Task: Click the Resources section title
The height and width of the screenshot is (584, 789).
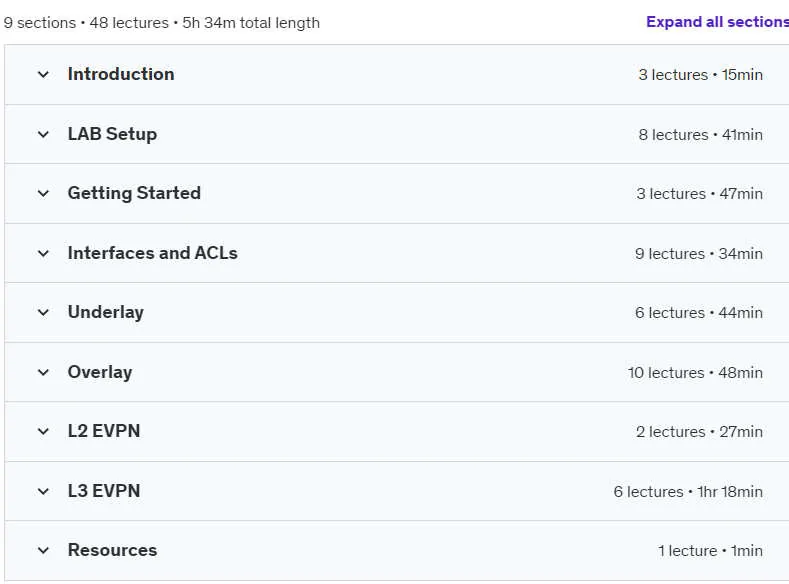Action: click(112, 550)
